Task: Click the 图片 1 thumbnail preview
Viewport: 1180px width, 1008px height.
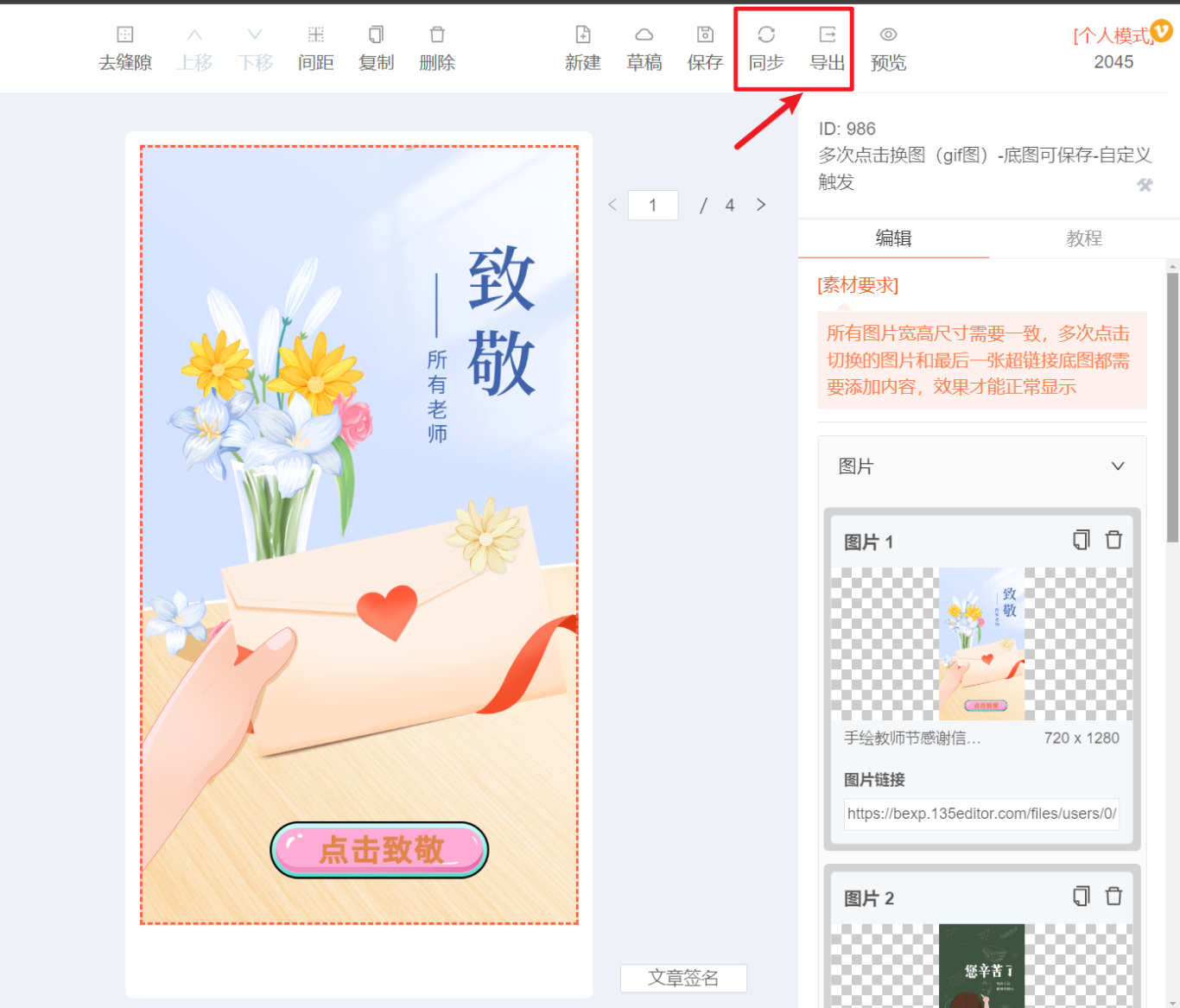Action: pos(981,643)
